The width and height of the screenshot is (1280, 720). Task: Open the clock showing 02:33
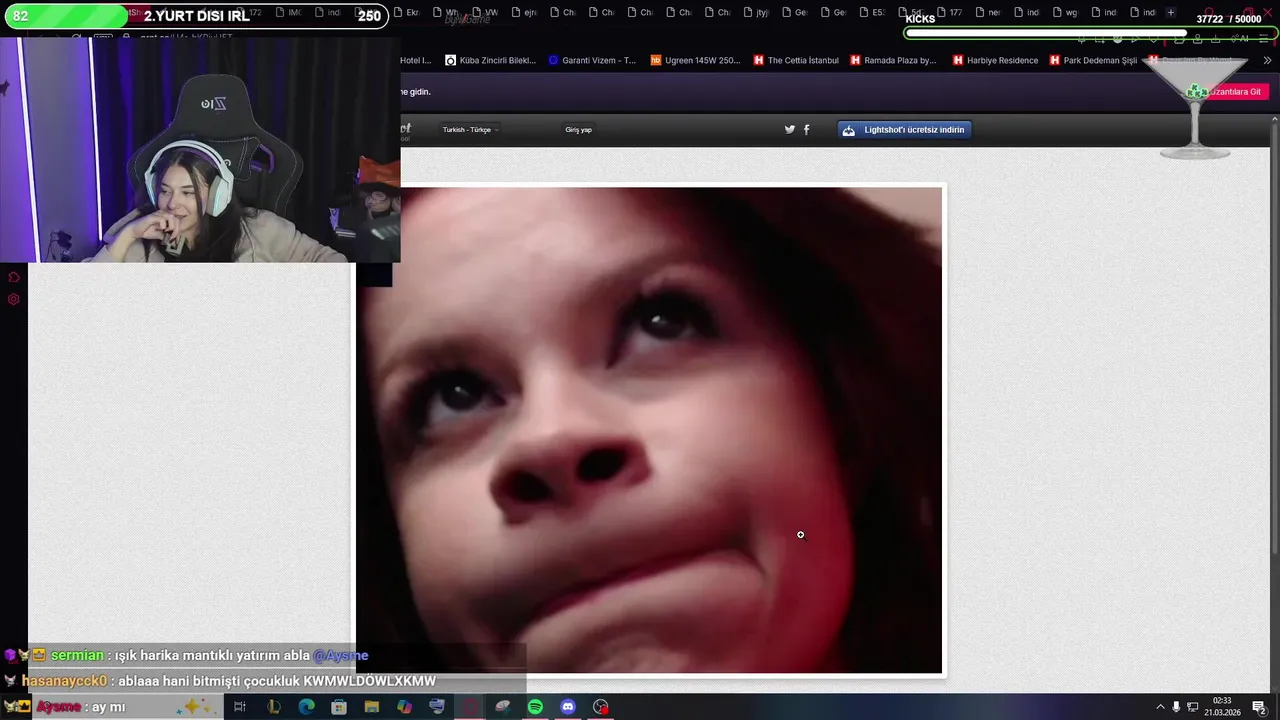(1222, 707)
